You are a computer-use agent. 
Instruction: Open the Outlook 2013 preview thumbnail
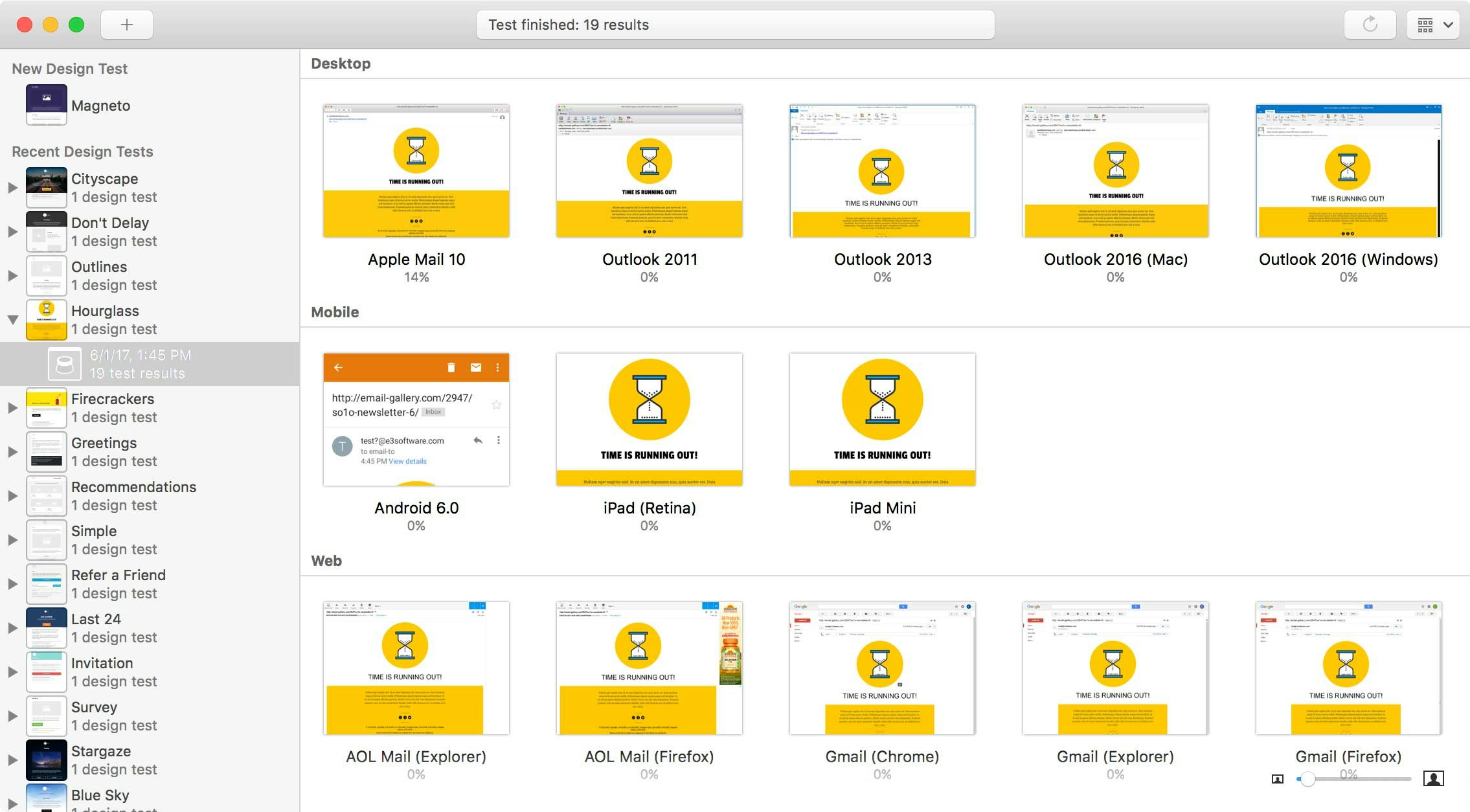[882, 171]
